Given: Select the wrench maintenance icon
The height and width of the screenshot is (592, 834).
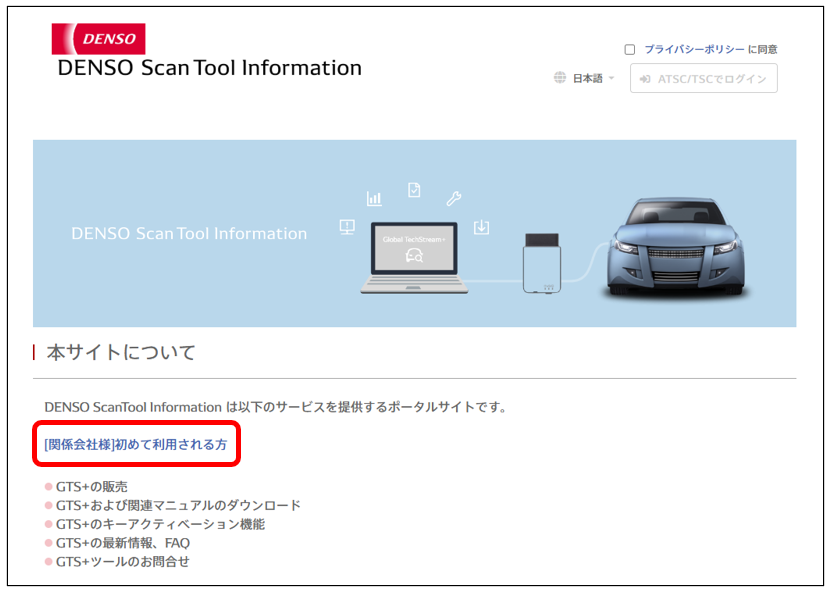Looking at the screenshot, I should click(455, 198).
